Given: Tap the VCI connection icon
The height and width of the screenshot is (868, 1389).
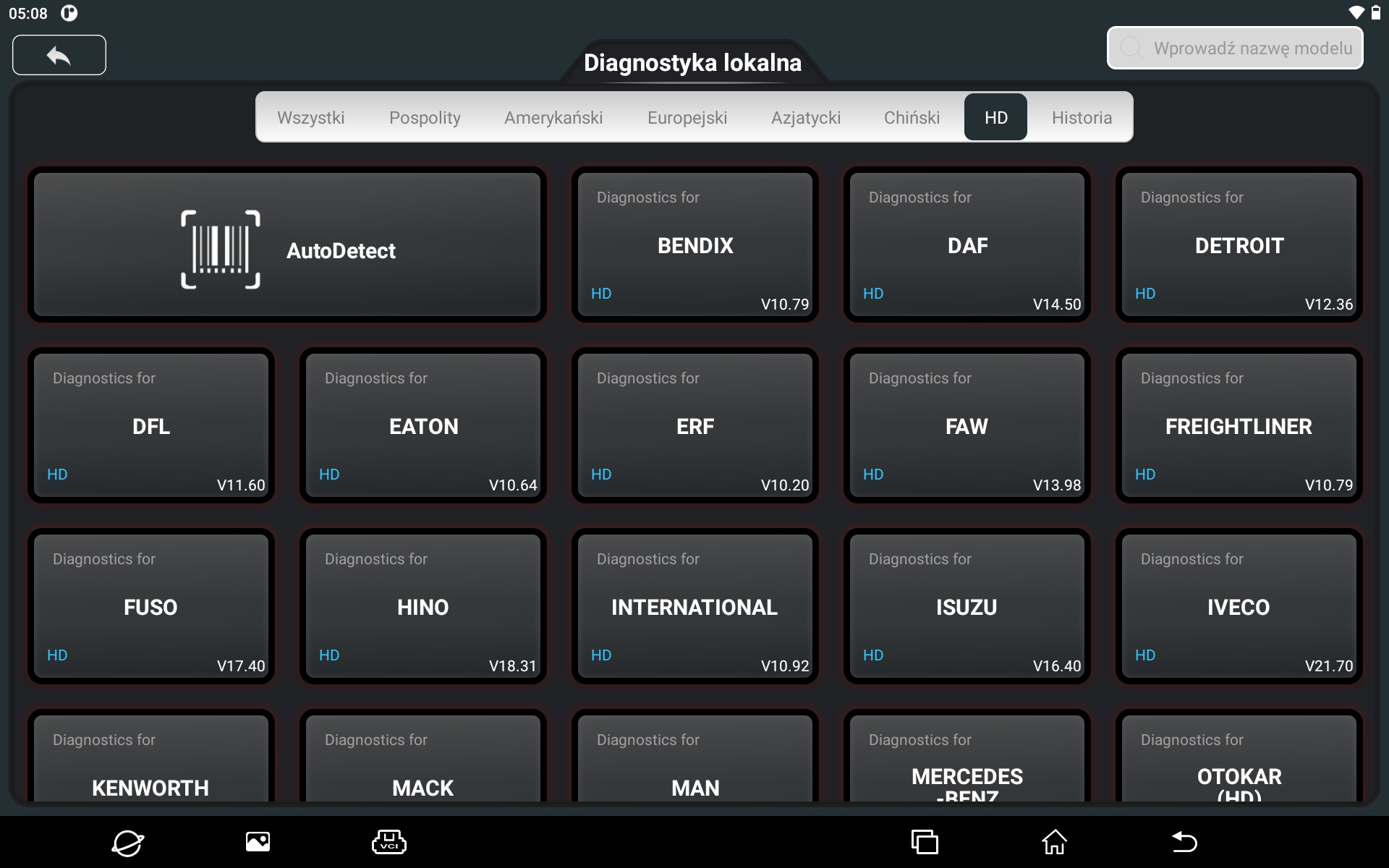Looking at the screenshot, I should 388,842.
